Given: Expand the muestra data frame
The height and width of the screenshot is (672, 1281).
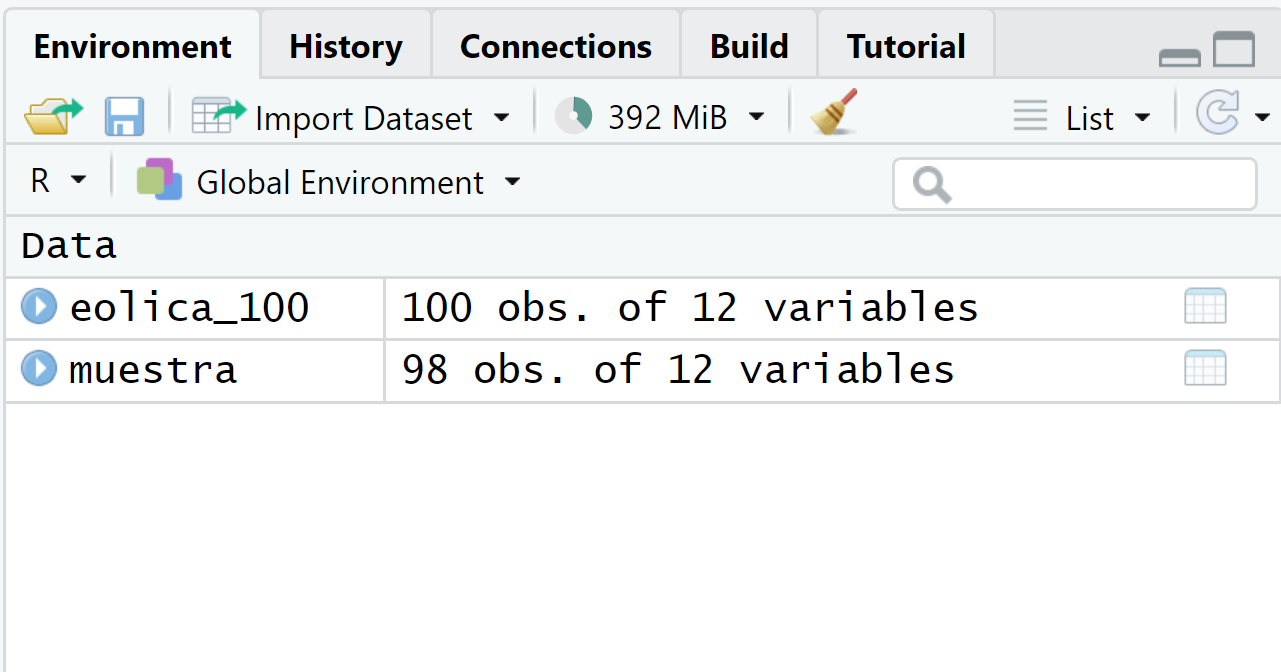Looking at the screenshot, I should (39, 368).
